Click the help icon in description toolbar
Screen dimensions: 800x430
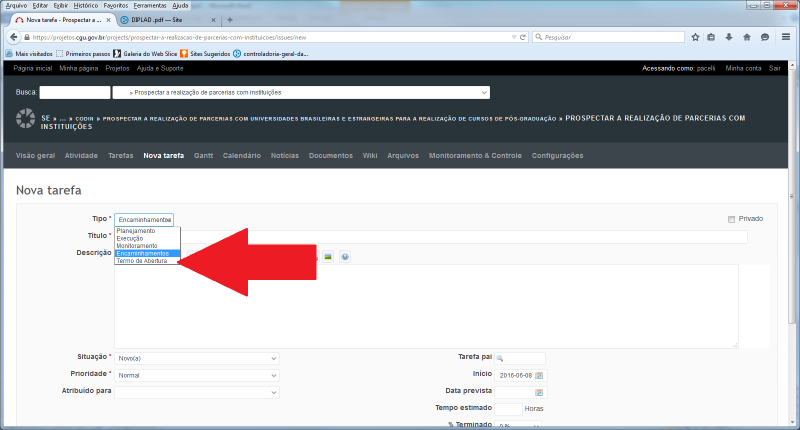[344, 257]
